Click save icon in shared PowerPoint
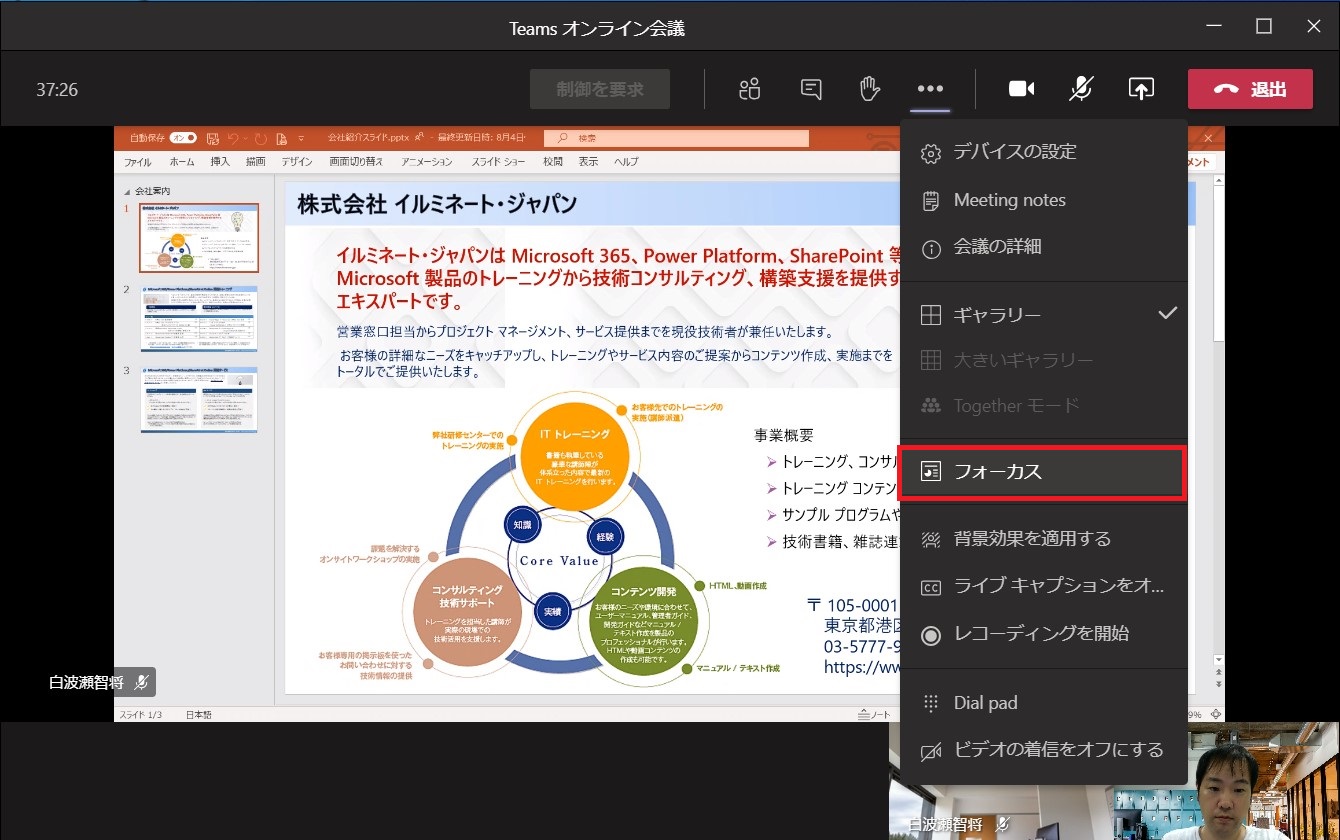1340x840 pixels. 212,138
